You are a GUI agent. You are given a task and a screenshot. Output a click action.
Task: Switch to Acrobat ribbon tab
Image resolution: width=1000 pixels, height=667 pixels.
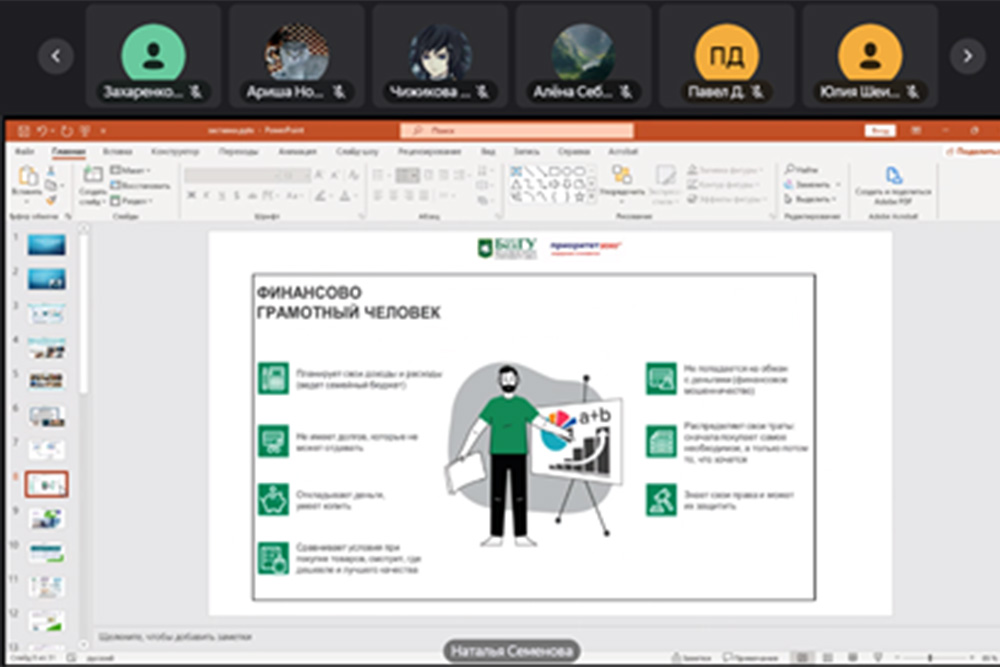click(x=622, y=151)
